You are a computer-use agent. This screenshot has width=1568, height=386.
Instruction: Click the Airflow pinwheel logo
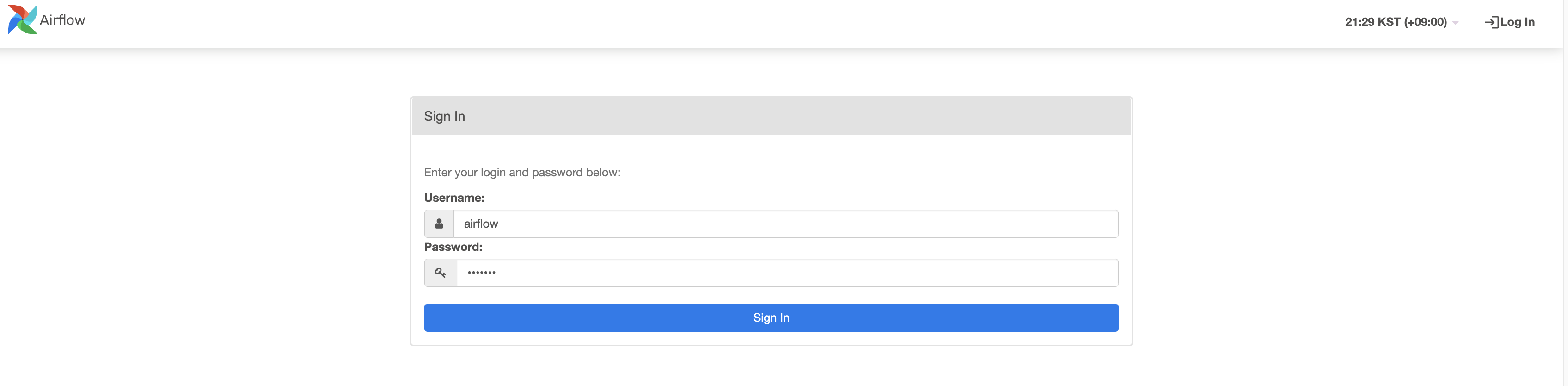23,20
